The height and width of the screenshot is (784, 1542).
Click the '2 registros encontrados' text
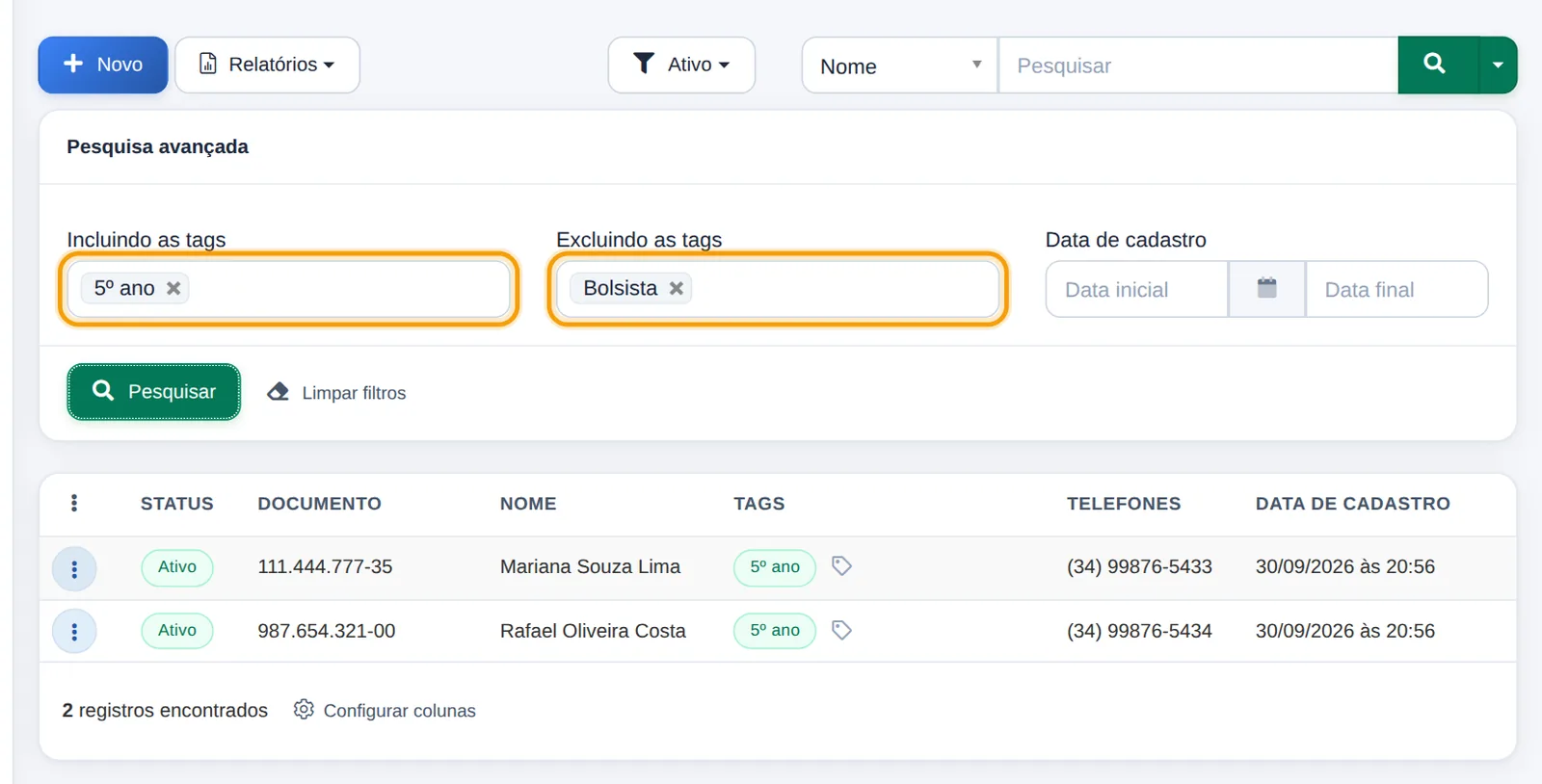165,710
